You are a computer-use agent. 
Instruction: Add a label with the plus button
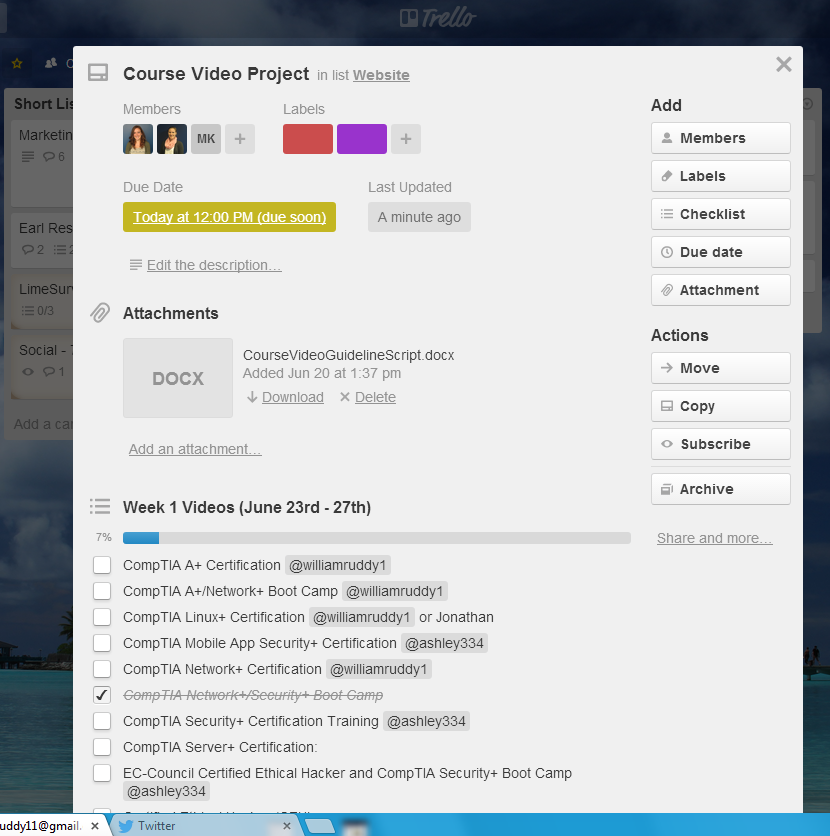point(406,139)
